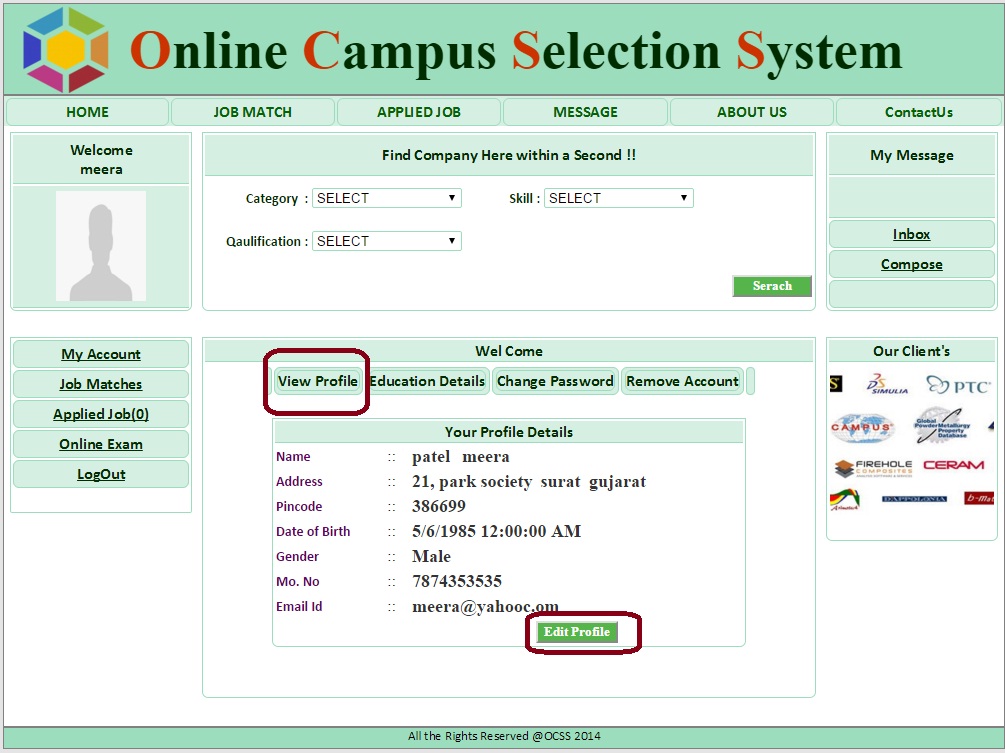Expand the Skill select box

coord(618,198)
